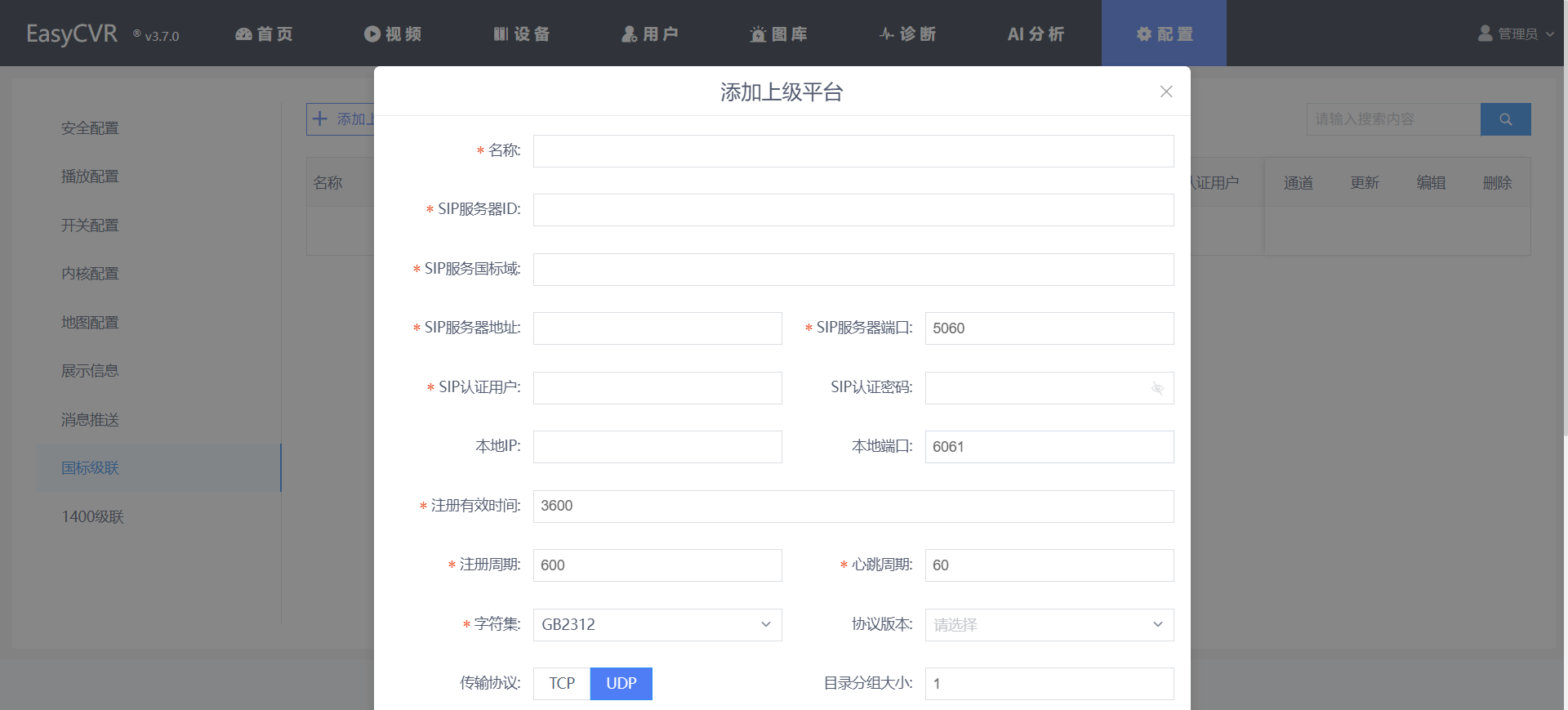Image resolution: width=1568 pixels, height=710 pixels.
Task: Expand the 管理员 user menu
Action: click(1517, 33)
